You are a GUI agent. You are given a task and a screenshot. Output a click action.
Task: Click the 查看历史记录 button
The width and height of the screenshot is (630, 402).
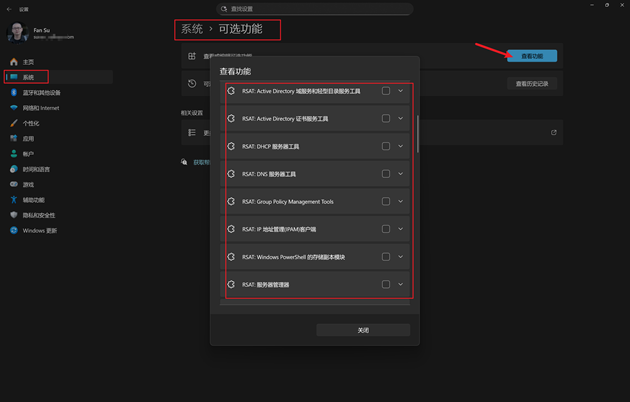pos(531,84)
